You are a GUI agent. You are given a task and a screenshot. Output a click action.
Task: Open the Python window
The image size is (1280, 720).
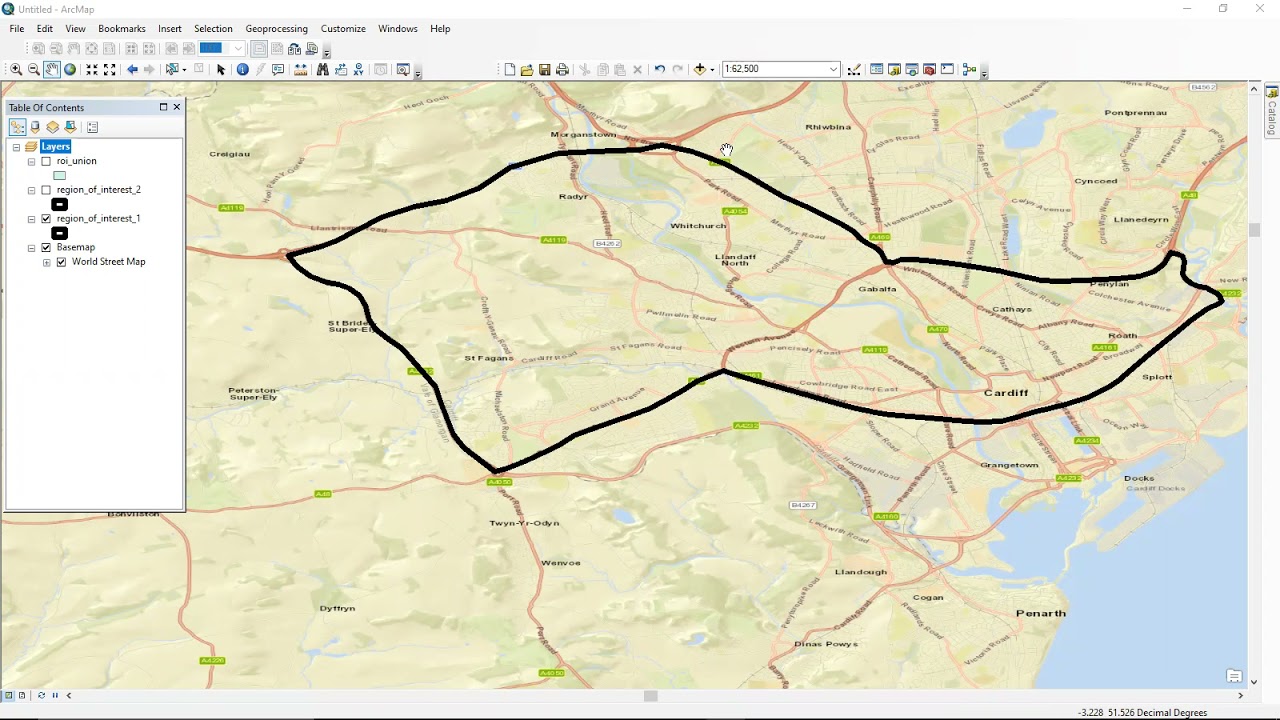pyautogui.click(x=948, y=69)
